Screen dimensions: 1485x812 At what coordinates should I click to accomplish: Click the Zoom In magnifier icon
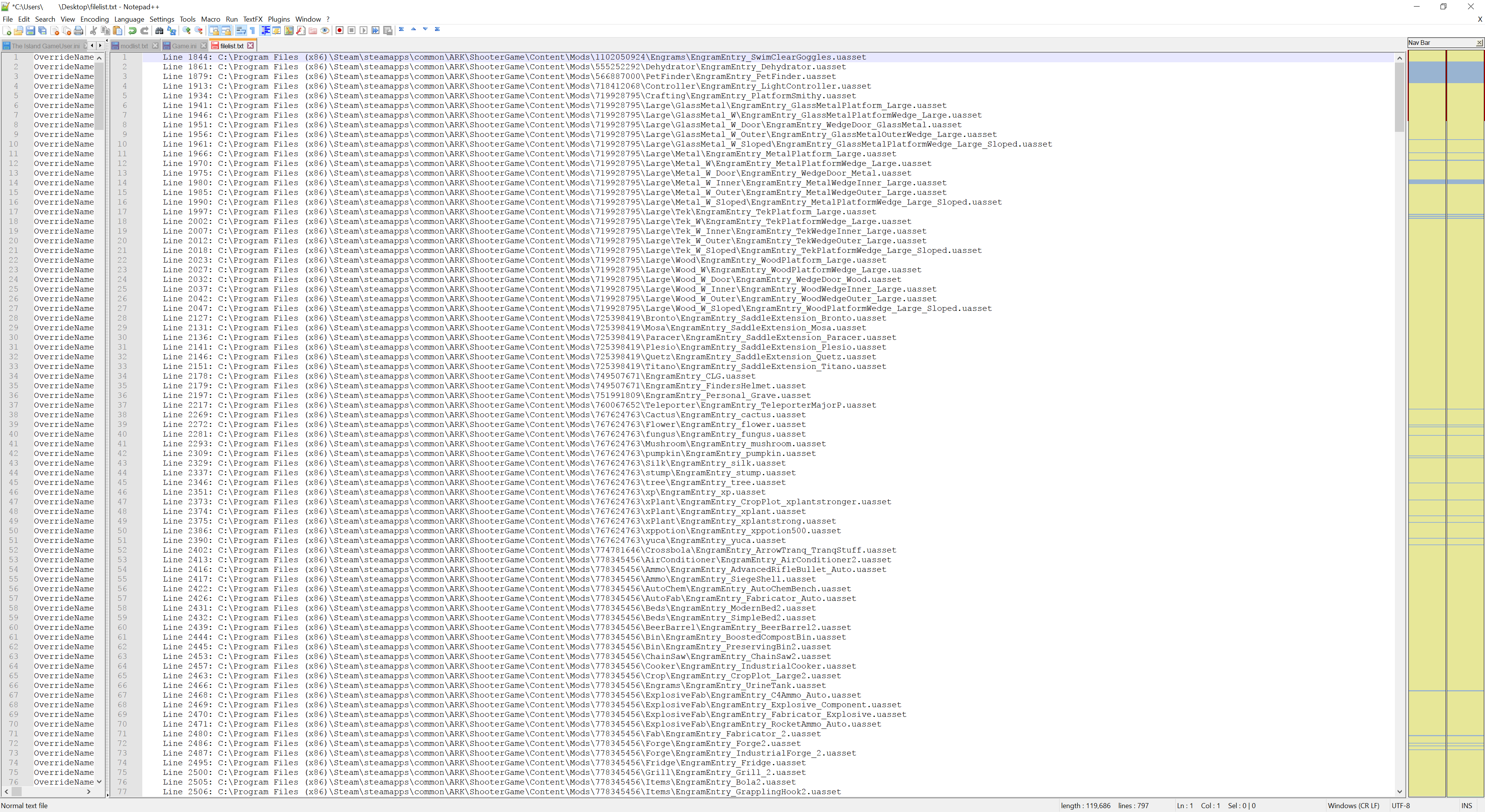[x=187, y=31]
